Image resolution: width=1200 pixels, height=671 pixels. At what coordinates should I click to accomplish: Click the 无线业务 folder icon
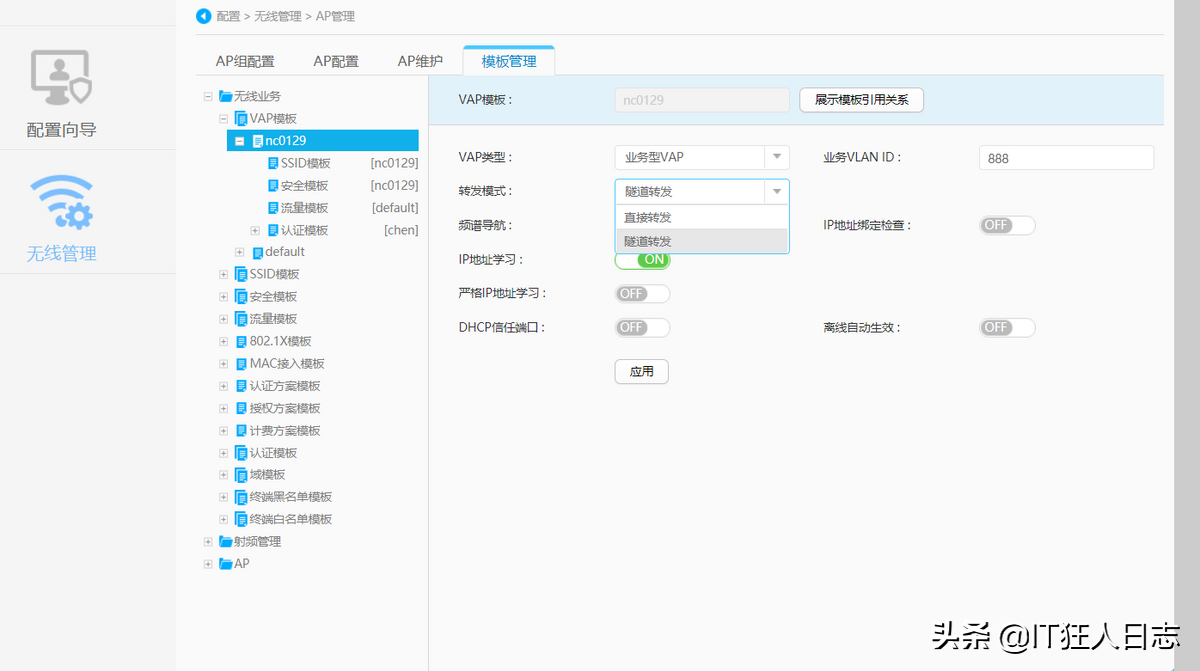point(225,96)
